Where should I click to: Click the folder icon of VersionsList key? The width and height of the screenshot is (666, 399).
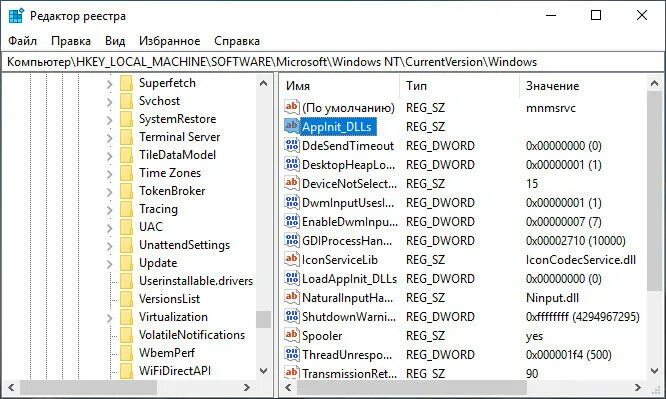[x=127, y=299]
